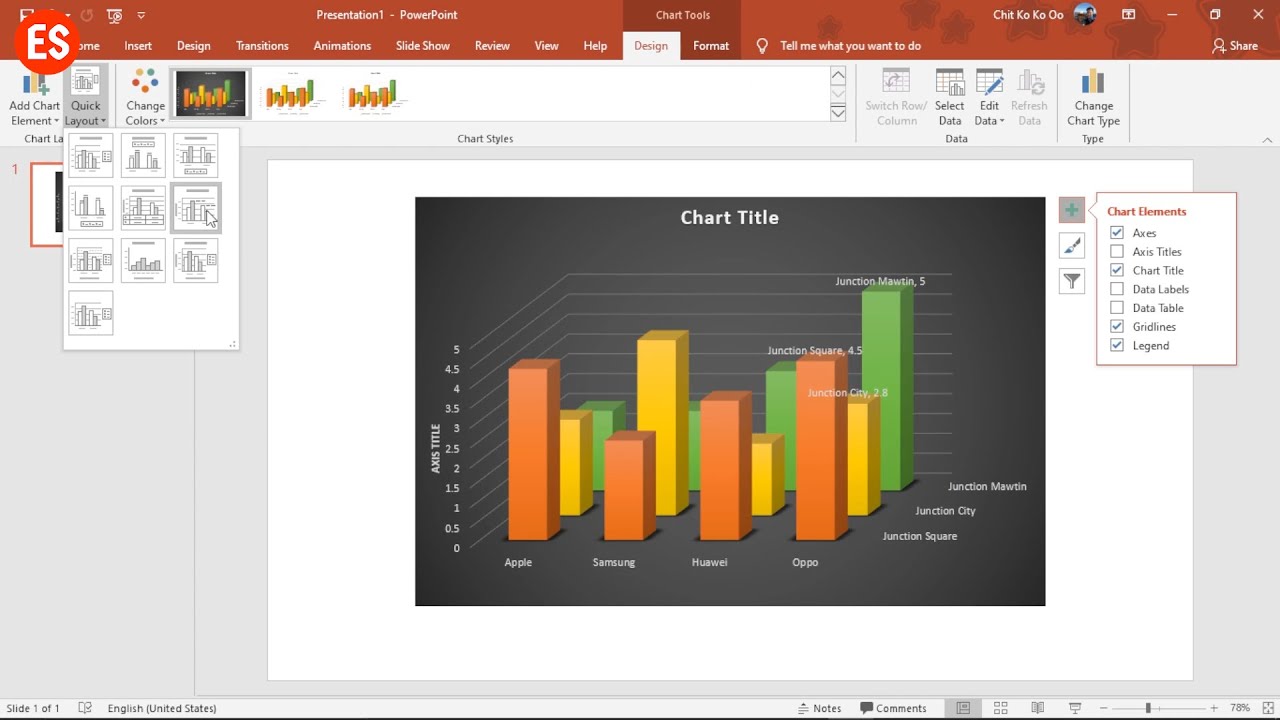This screenshot has height=720, width=1280.
Task: Toggle the Notes pane button
Action: pos(819,708)
